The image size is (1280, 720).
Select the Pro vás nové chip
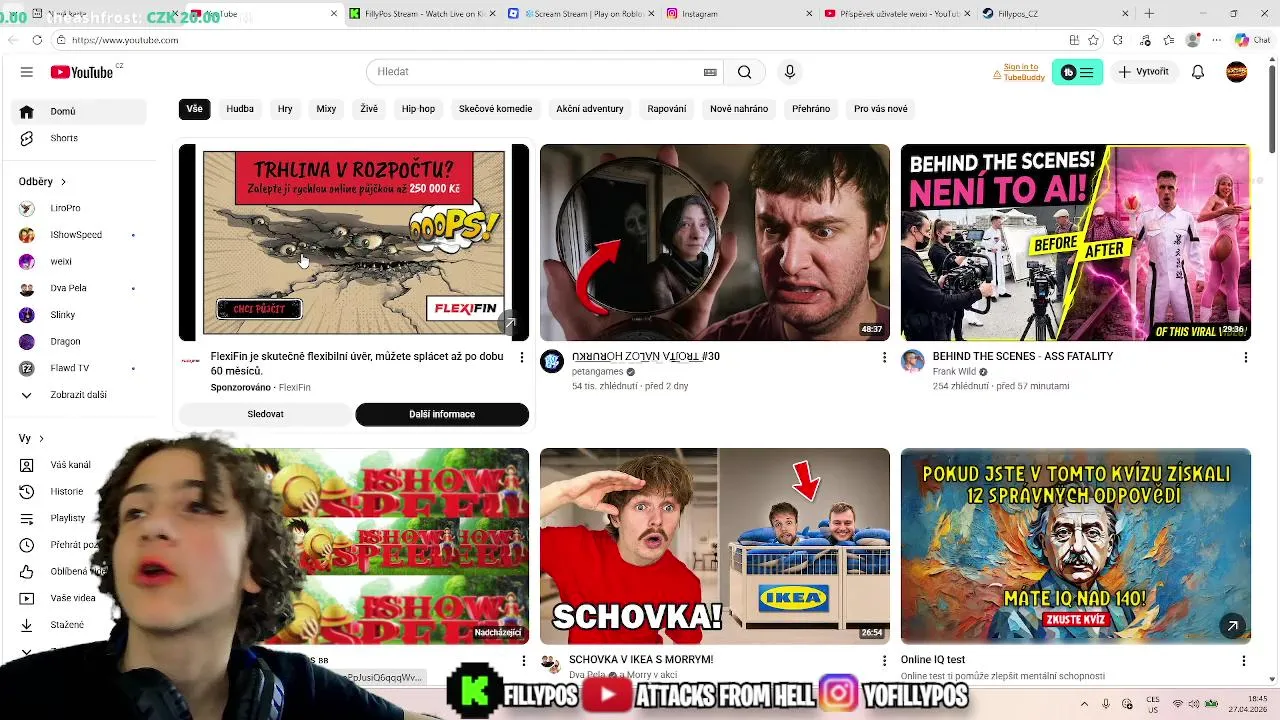[881, 109]
